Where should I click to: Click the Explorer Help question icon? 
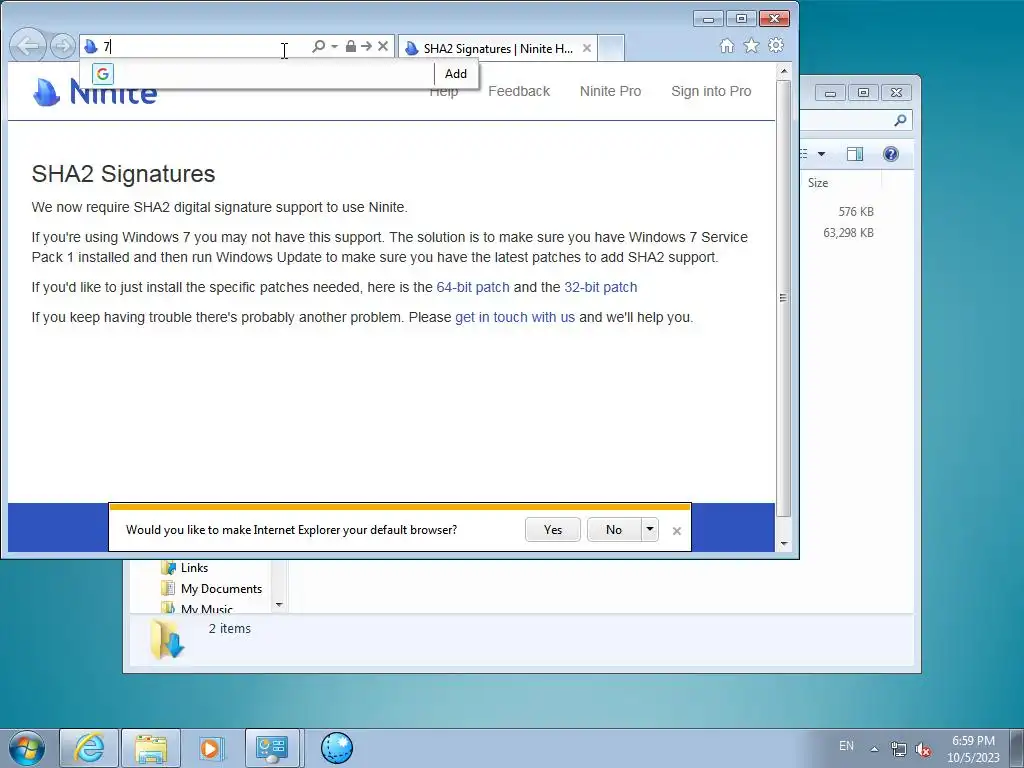coord(891,154)
